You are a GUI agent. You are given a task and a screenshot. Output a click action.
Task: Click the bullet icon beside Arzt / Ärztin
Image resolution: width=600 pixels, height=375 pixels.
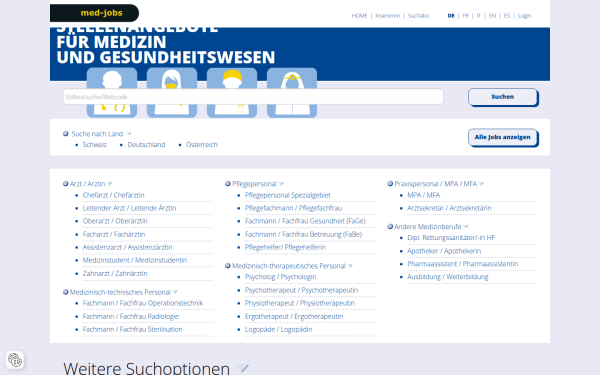pos(65,184)
